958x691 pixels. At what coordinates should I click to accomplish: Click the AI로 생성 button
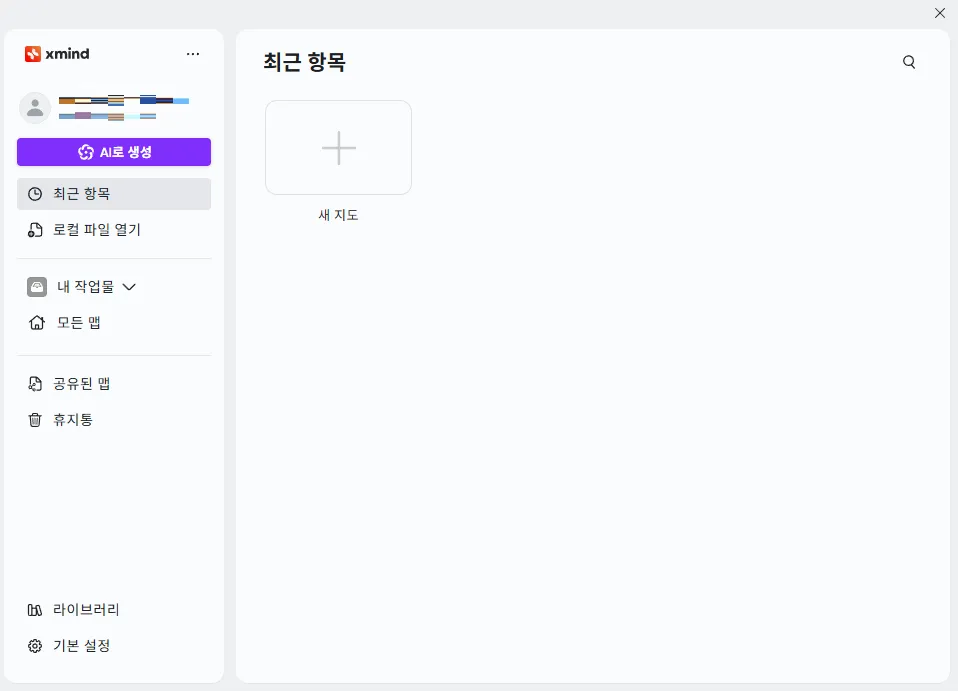[x=113, y=151]
